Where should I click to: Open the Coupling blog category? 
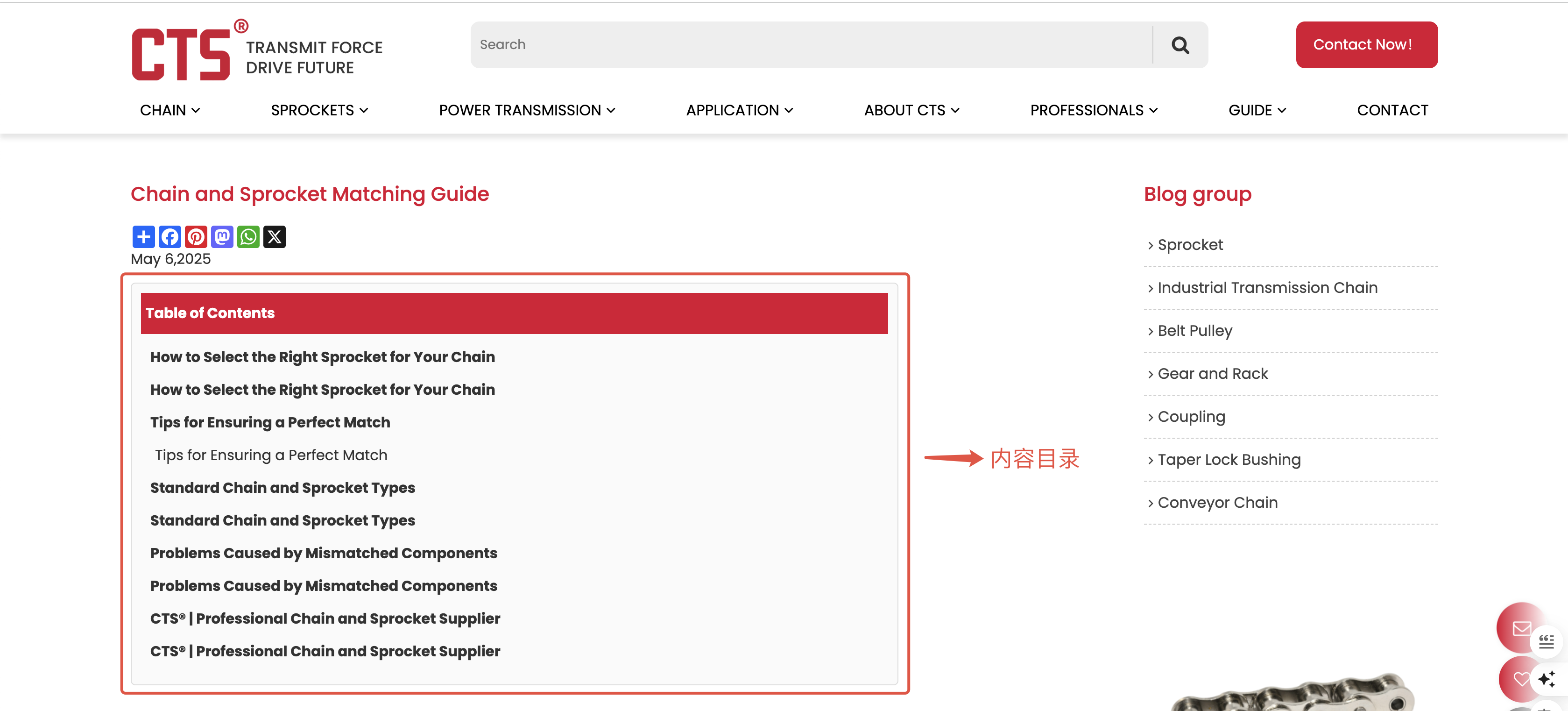pyautogui.click(x=1191, y=417)
